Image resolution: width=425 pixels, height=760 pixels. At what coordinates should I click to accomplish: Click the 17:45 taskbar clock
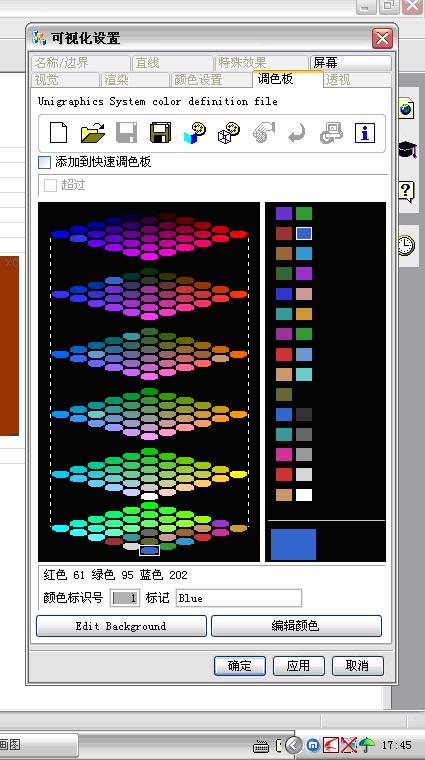[396, 745]
